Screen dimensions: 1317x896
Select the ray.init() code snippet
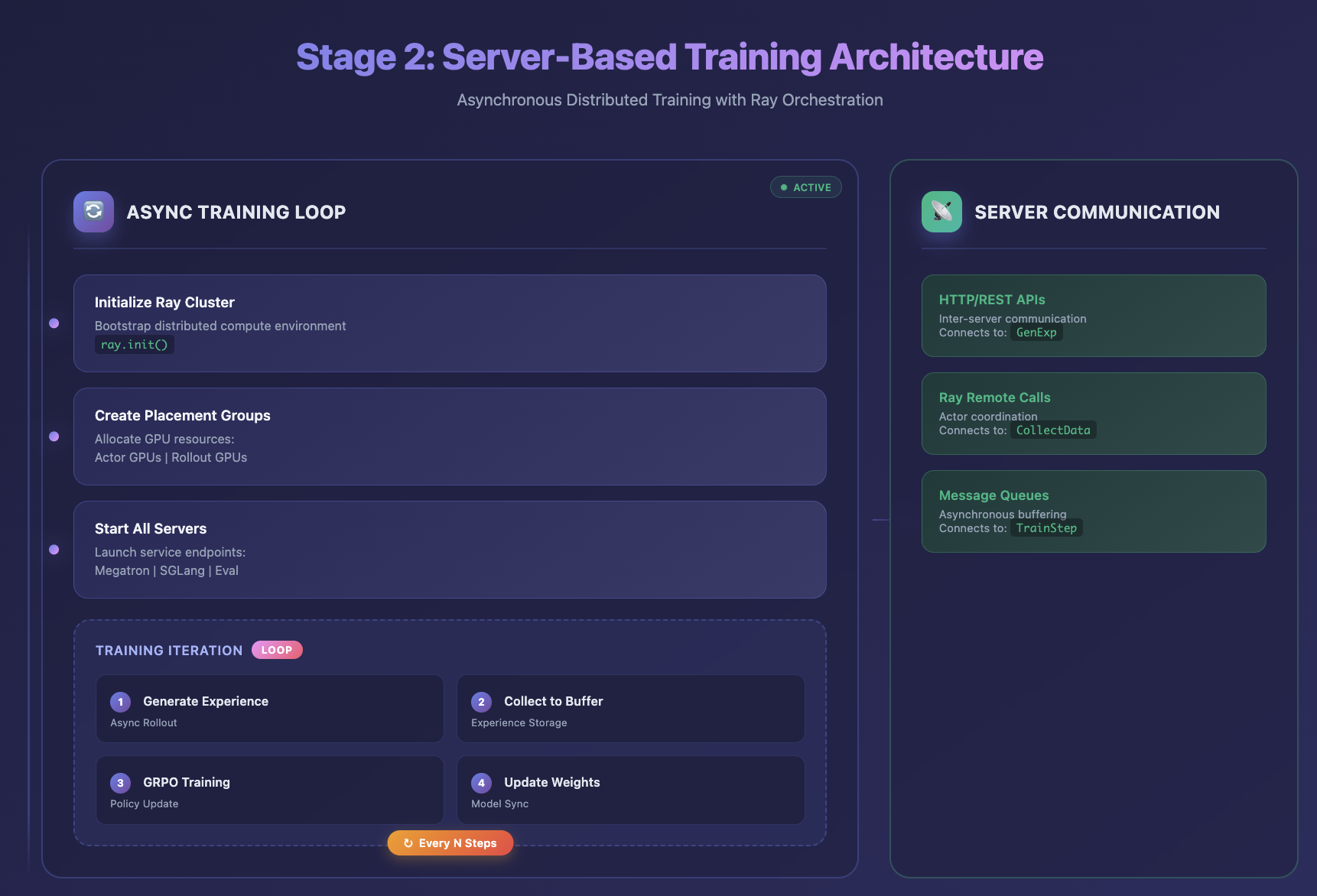[x=135, y=344]
